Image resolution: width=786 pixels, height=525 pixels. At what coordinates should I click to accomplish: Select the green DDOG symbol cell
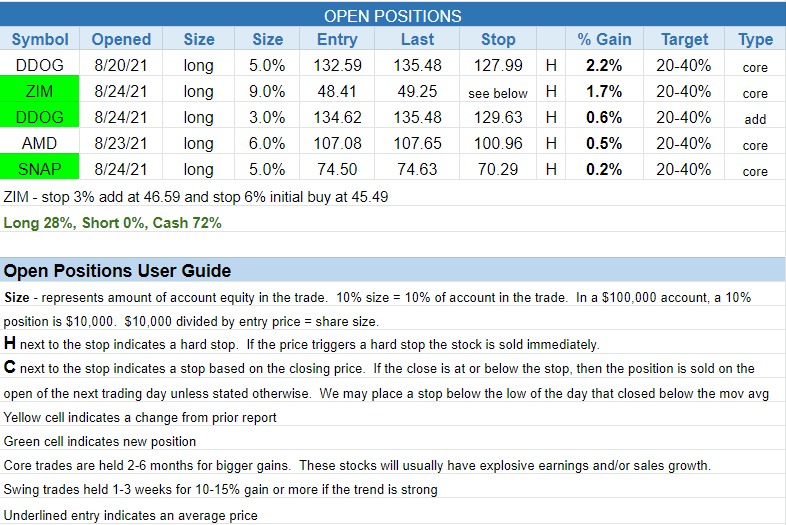[x=40, y=117]
